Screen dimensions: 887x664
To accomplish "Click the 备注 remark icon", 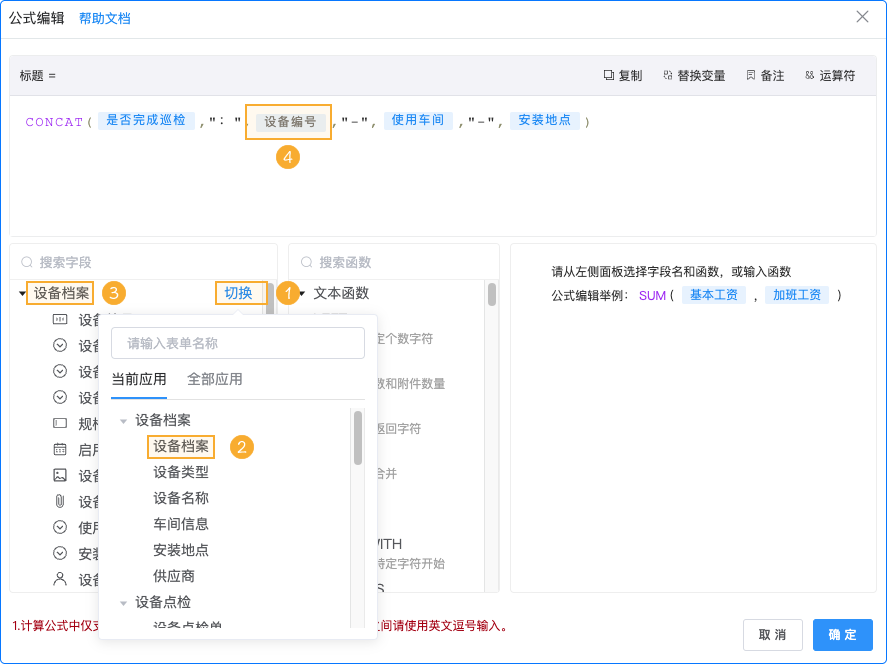I will (x=750, y=74).
